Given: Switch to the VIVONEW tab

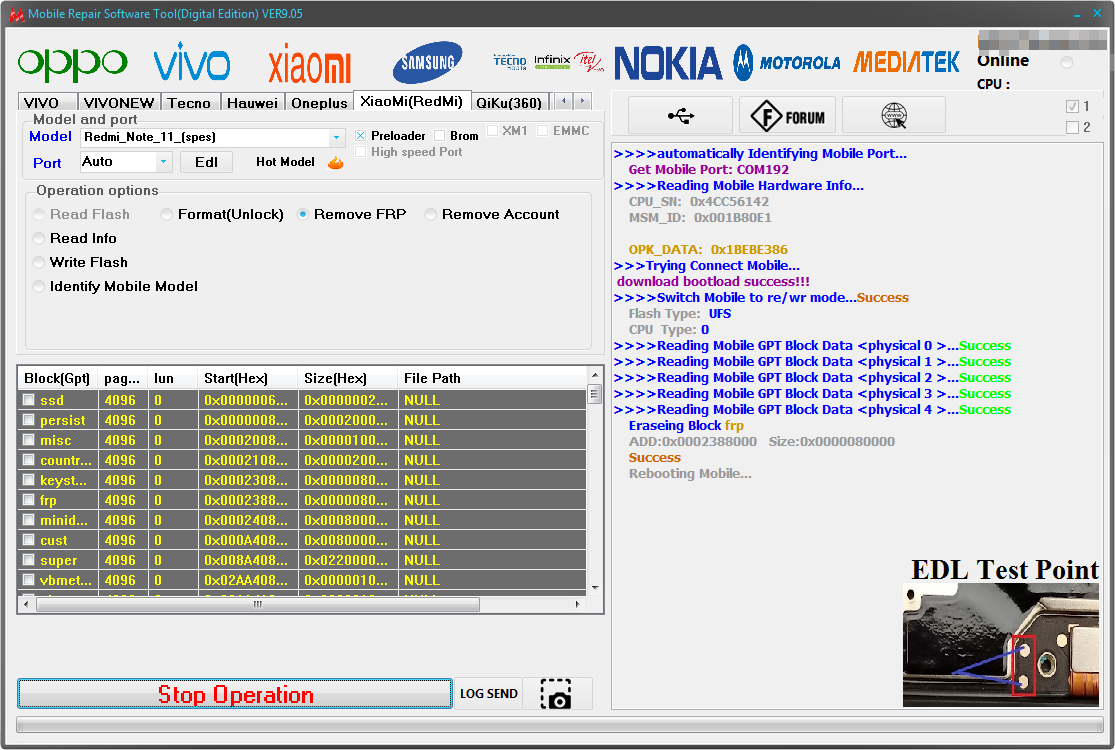Looking at the screenshot, I should 119,102.
